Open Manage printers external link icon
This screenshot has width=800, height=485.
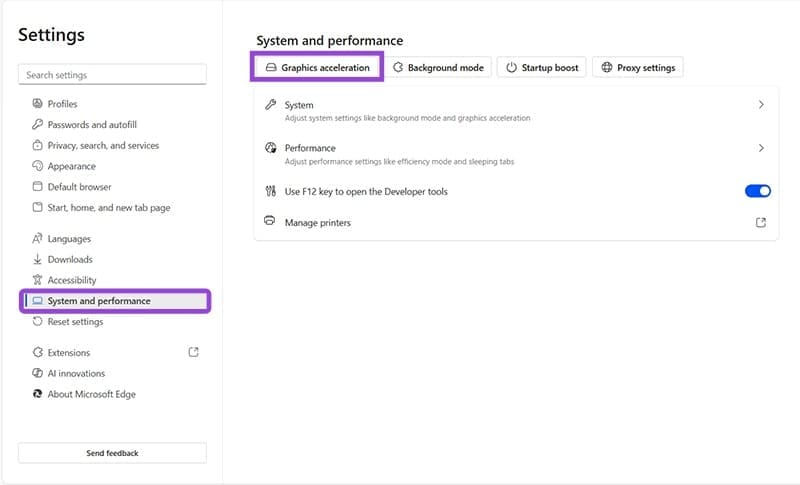(x=761, y=222)
